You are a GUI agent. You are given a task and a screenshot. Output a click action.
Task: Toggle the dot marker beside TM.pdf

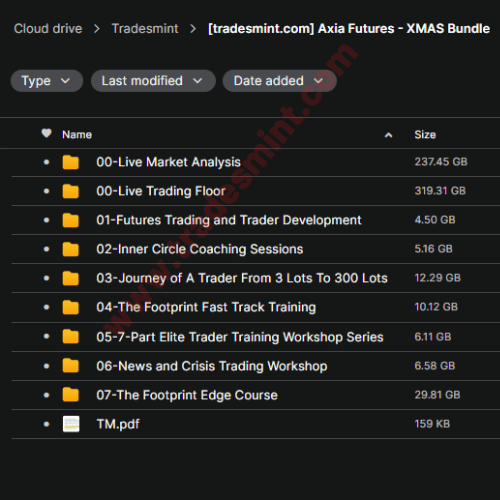click(x=46, y=424)
